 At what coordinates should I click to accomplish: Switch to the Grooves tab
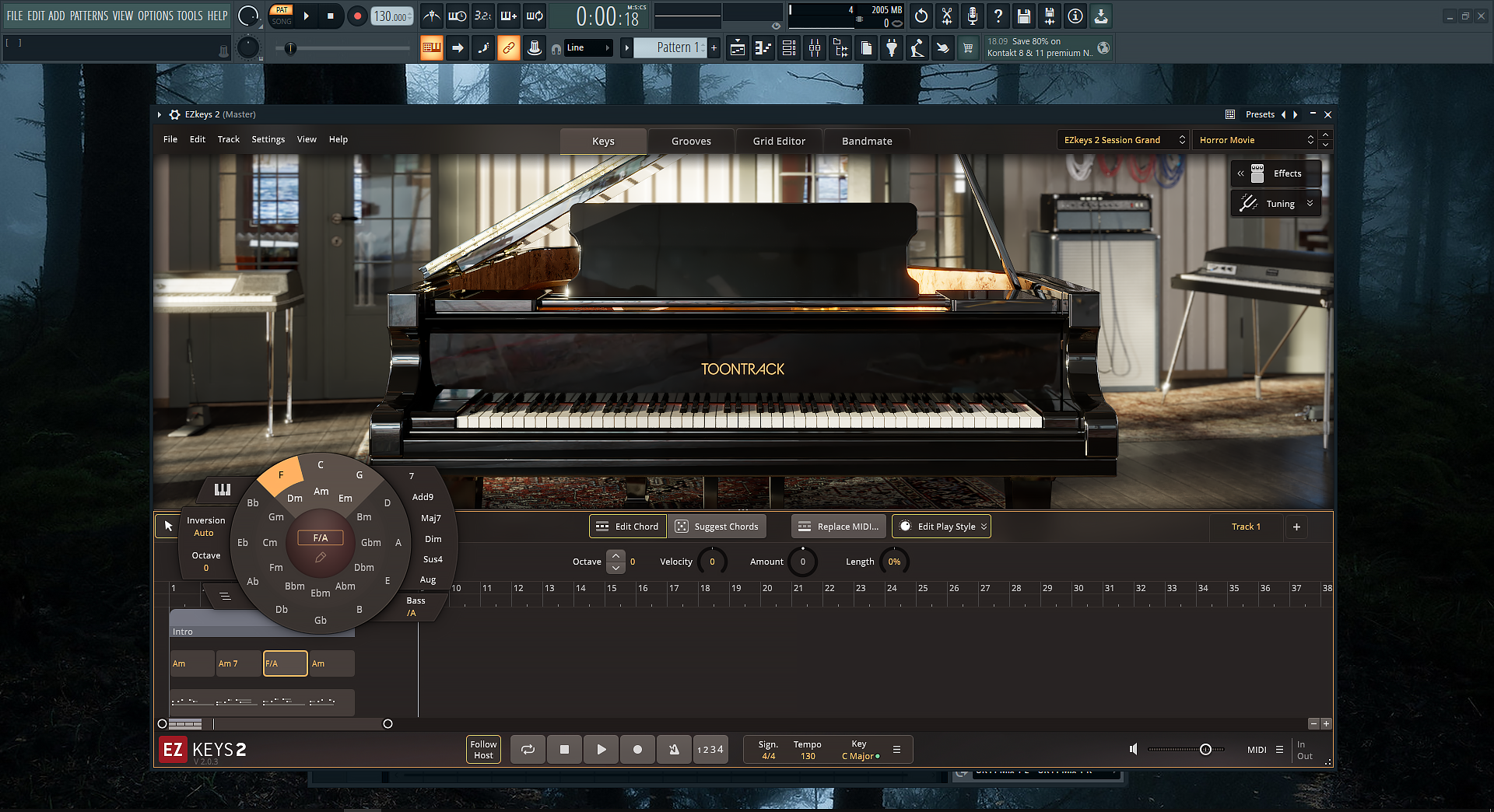point(691,141)
